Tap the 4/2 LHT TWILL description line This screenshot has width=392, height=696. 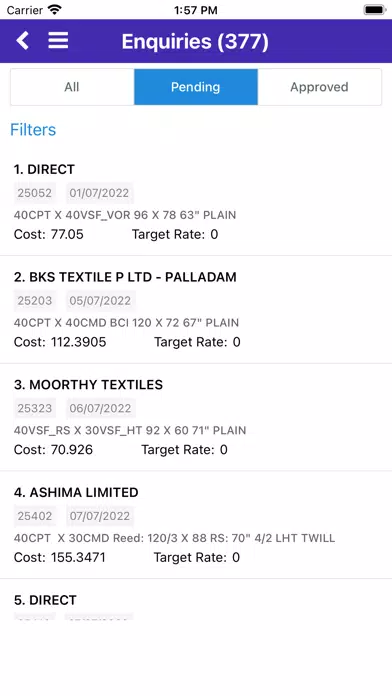click(x=174, y=538)
